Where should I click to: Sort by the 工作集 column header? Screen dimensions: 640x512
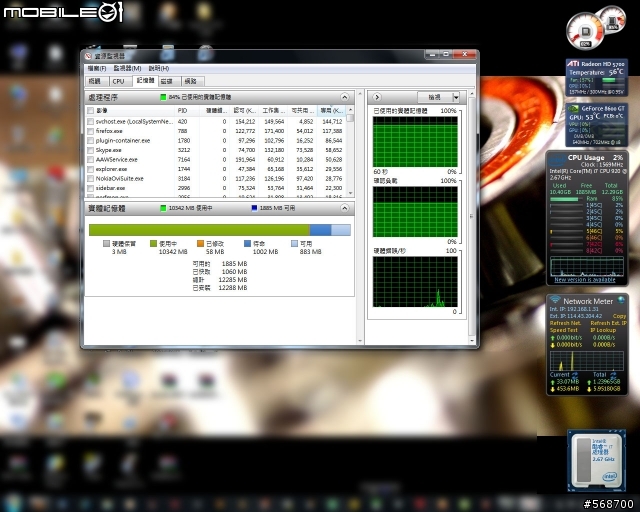[x=273, y=111]
